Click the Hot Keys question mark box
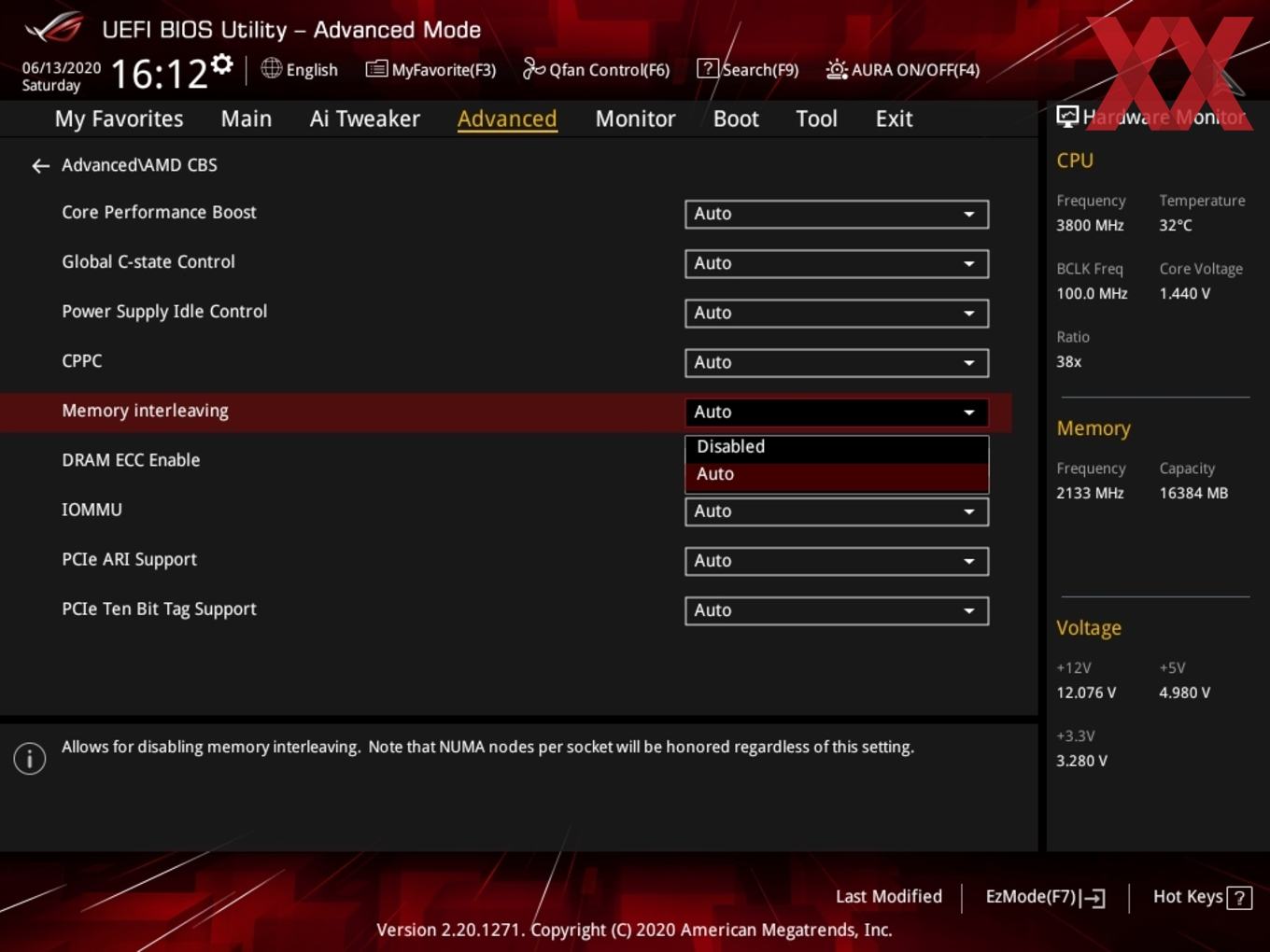 coord(1239,898)
